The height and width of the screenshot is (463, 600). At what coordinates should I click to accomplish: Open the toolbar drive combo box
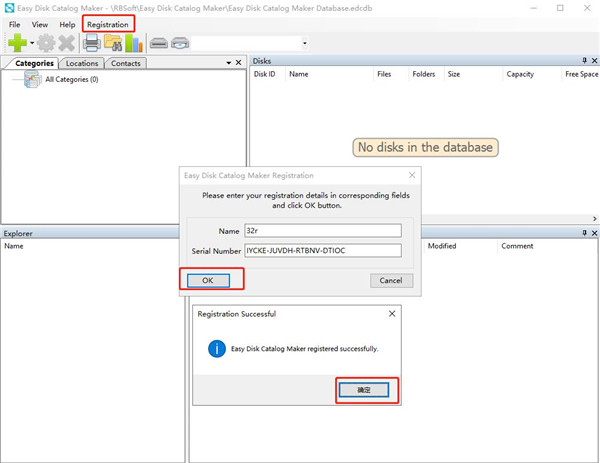tap(305, 43)
